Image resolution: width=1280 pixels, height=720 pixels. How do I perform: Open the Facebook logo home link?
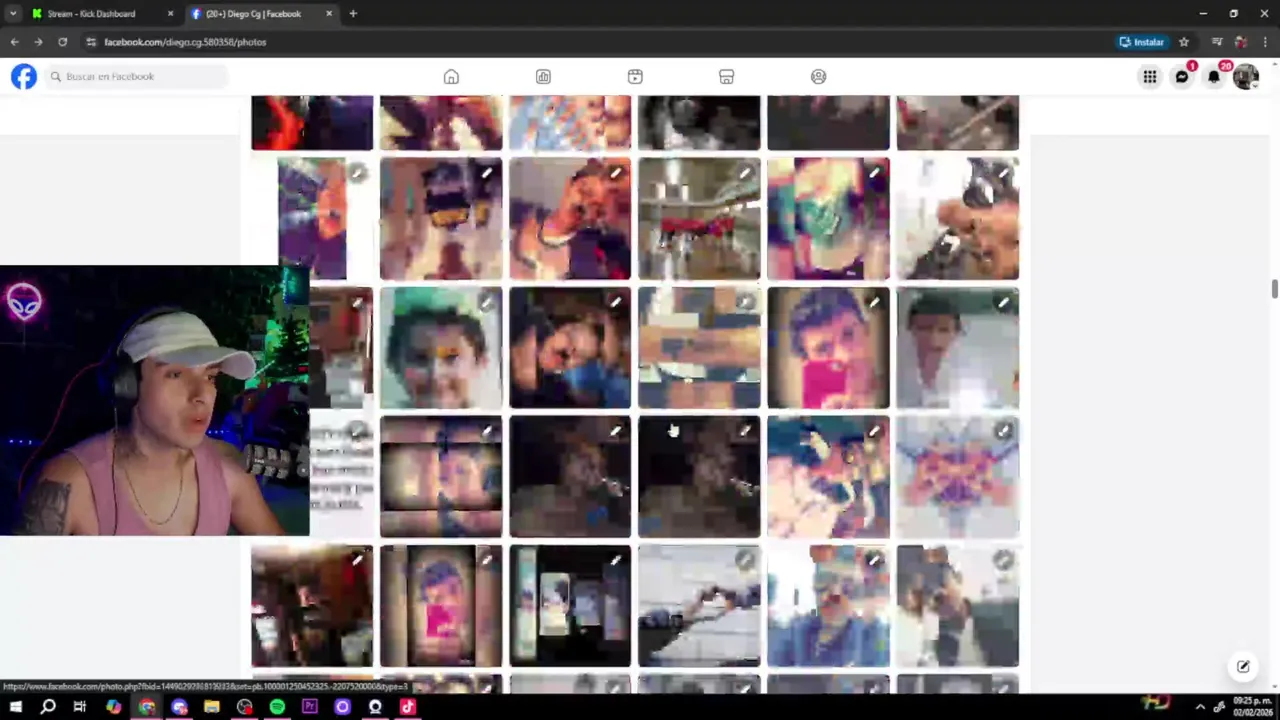pyautogui.click(x=24, y=76)
